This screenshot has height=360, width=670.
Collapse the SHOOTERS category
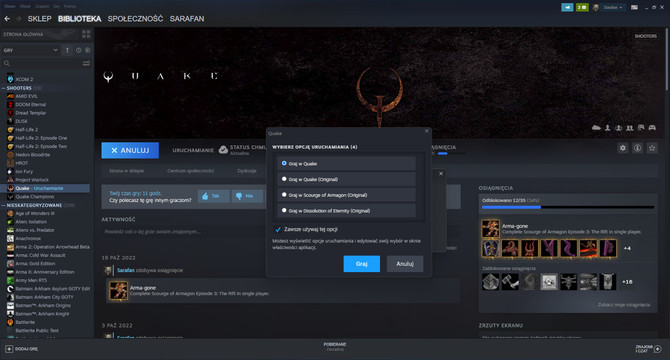tap(4, 88)
